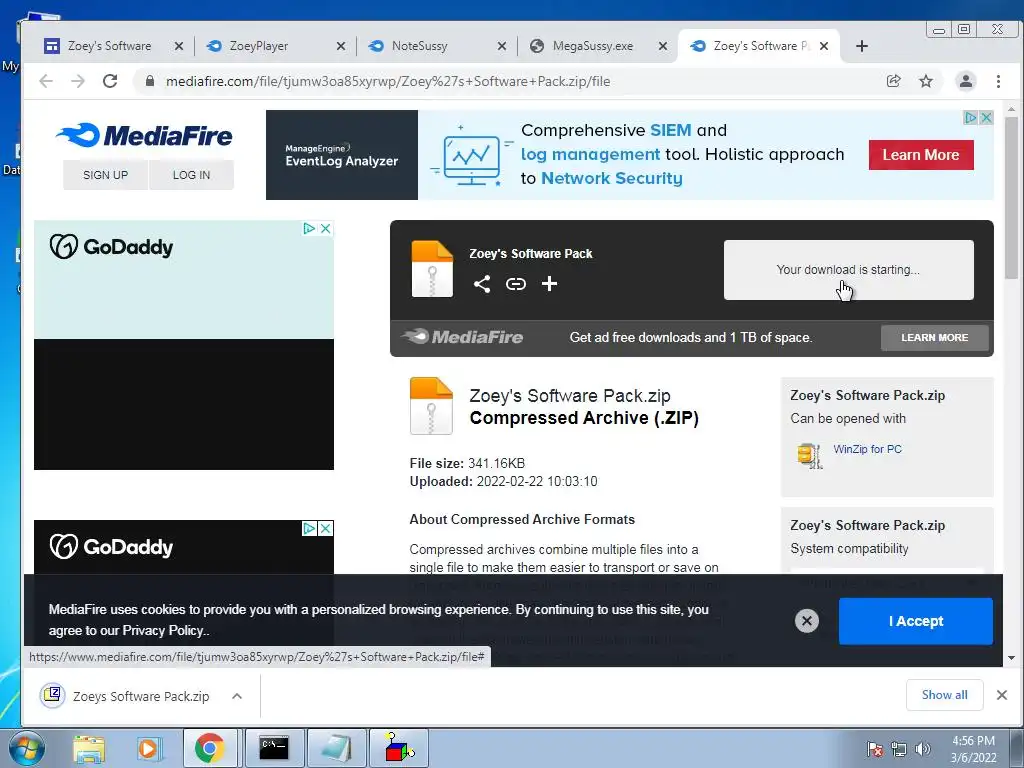This screenshot has height=768, width=1024.
Task: Click the File size 341.16KB text
Action: [x=467, y=463]
